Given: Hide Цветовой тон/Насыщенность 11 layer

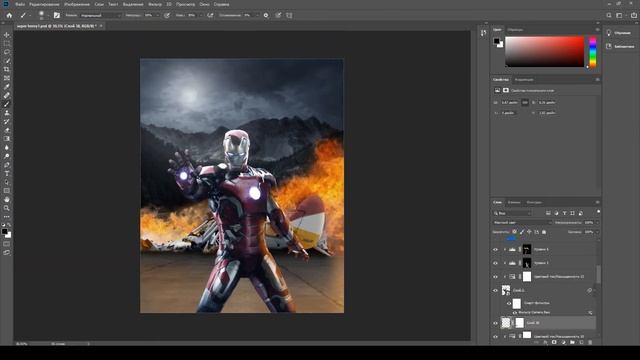Looking at the screenshot, I should [x=496, y=277].
